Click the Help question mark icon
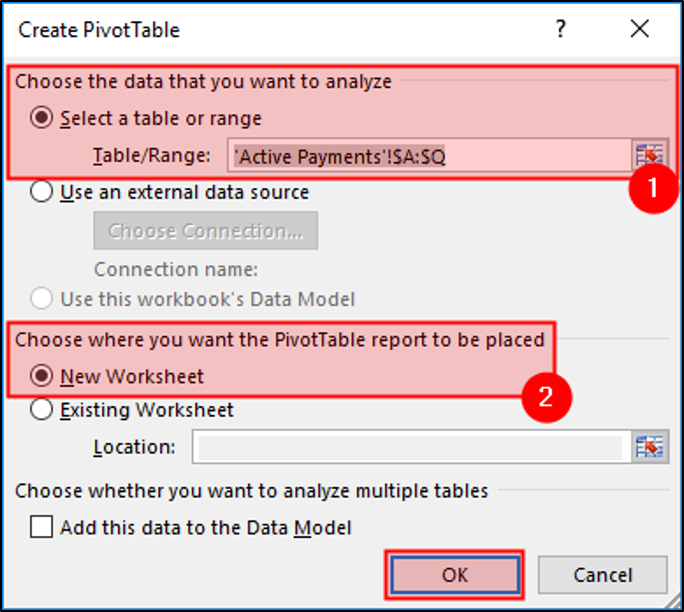 tap(562, 30)
